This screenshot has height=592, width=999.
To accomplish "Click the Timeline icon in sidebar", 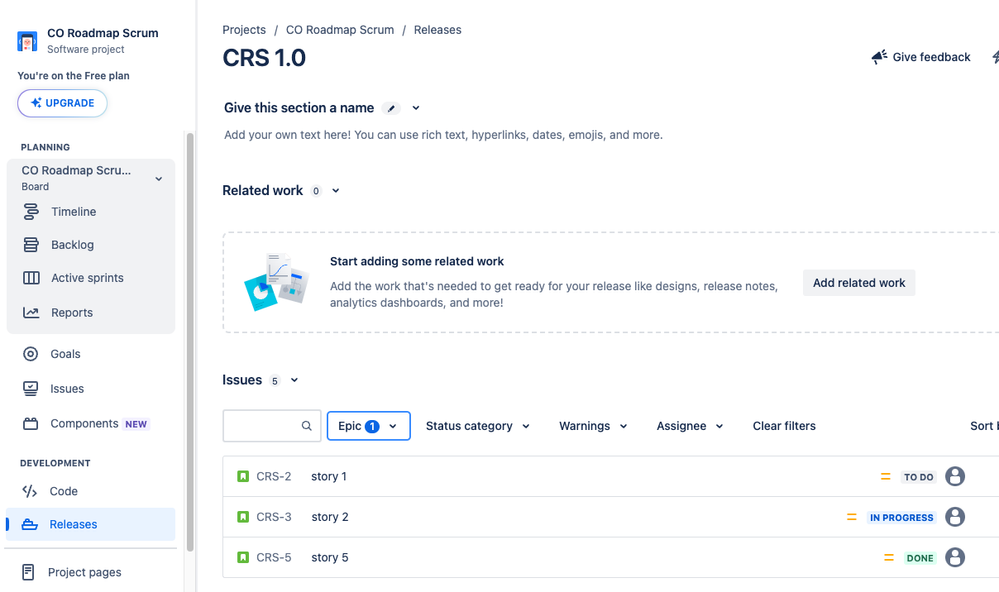I will coord(31,212).
